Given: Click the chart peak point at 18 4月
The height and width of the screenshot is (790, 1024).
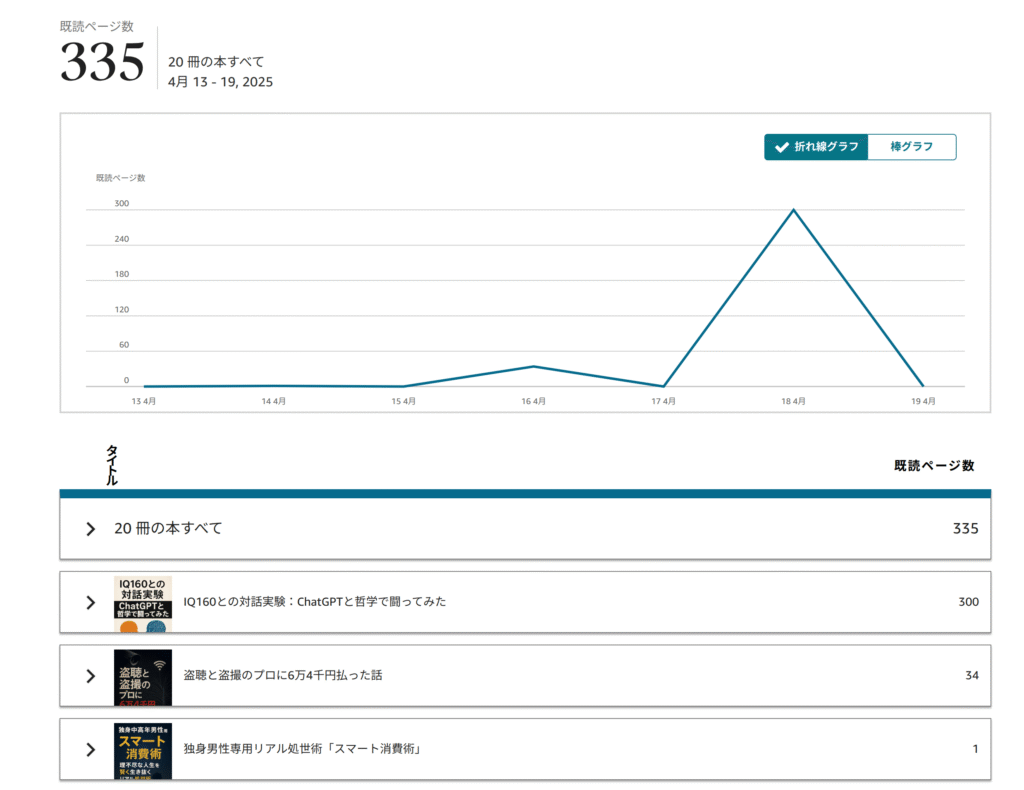Looking at the screenshot, I should point(793,210).
